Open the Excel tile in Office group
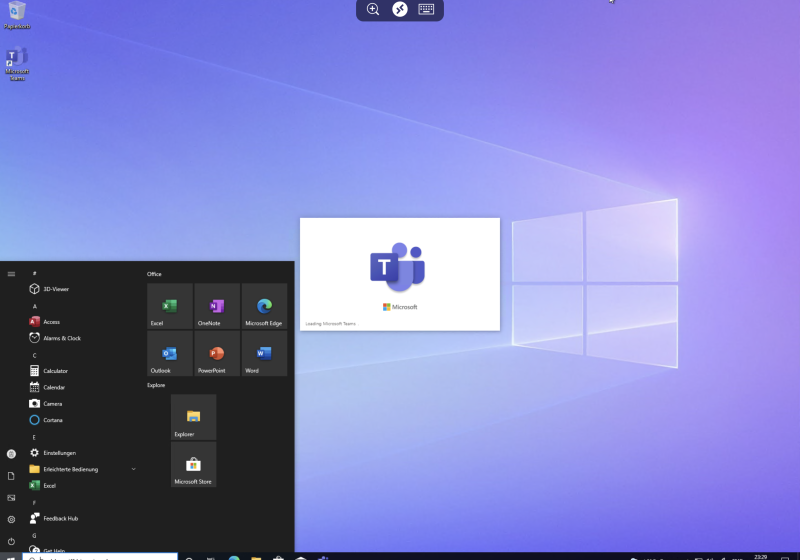The height and width of the screenshot is (560, 800). pyautogui.click(x=169, y=306)
